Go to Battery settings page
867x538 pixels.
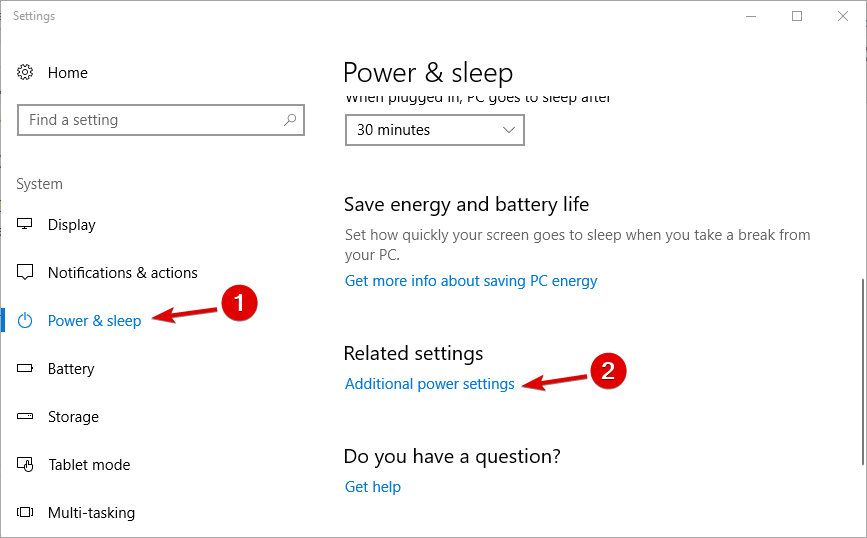(x=71, y=369)
